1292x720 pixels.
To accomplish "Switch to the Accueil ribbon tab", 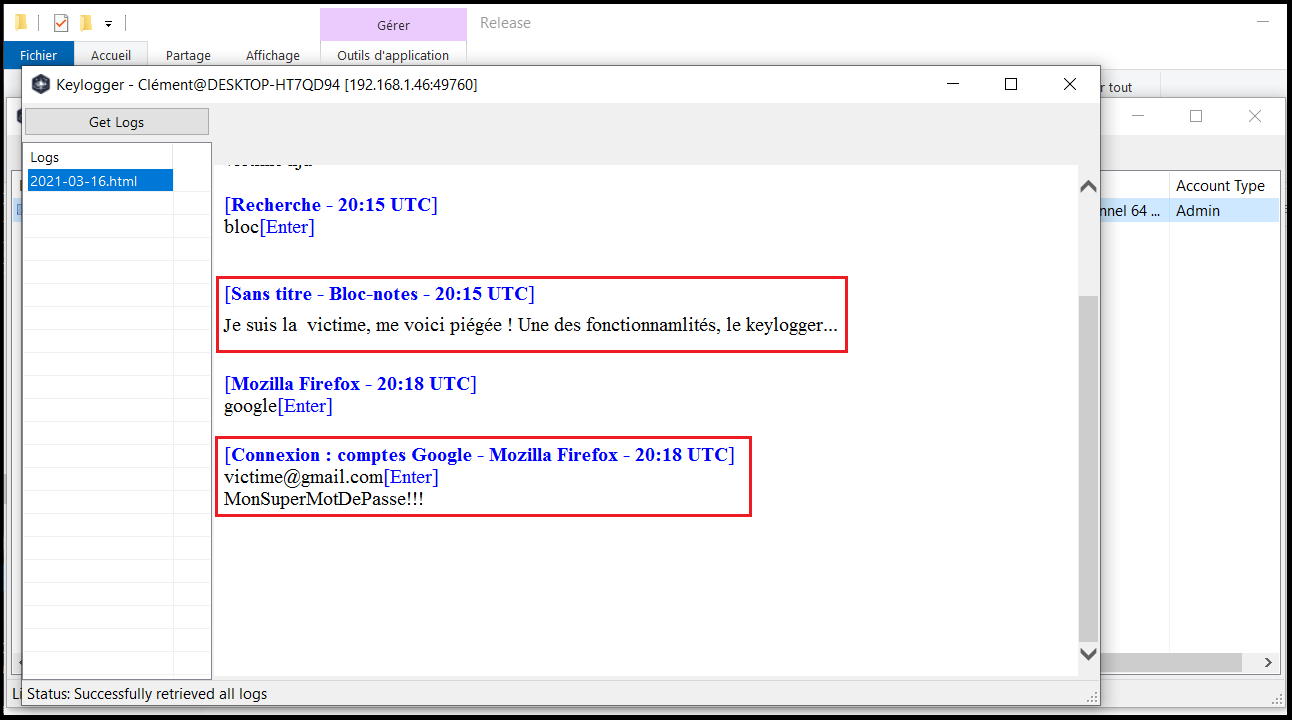I will tap(111, 56).
